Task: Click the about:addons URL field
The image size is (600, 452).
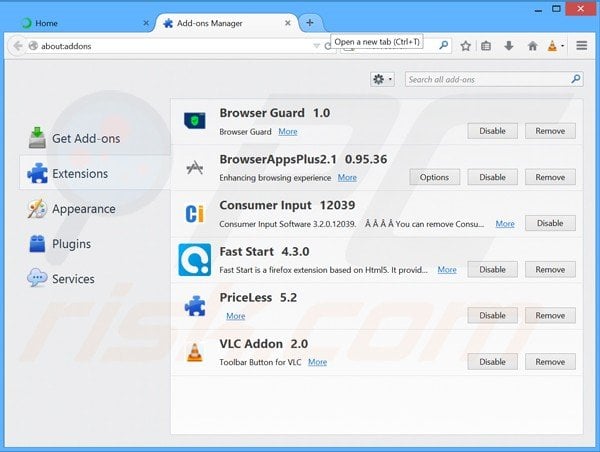Action: [x=174, y=46]
